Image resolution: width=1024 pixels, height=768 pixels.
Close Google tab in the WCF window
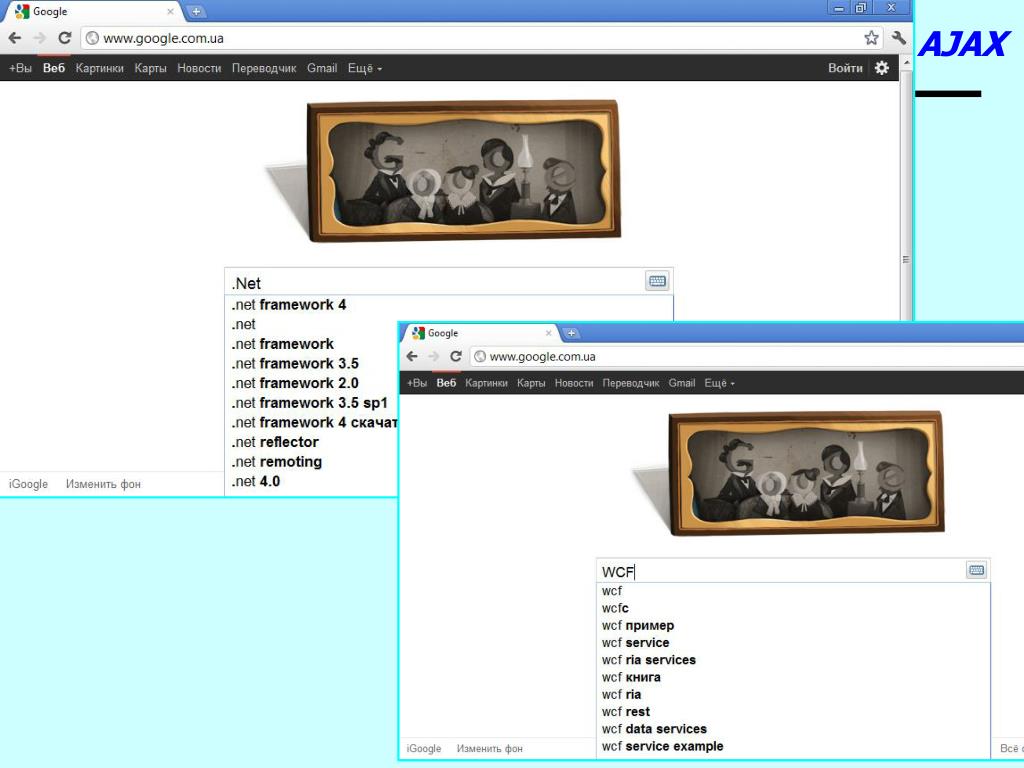pos(549,333)
